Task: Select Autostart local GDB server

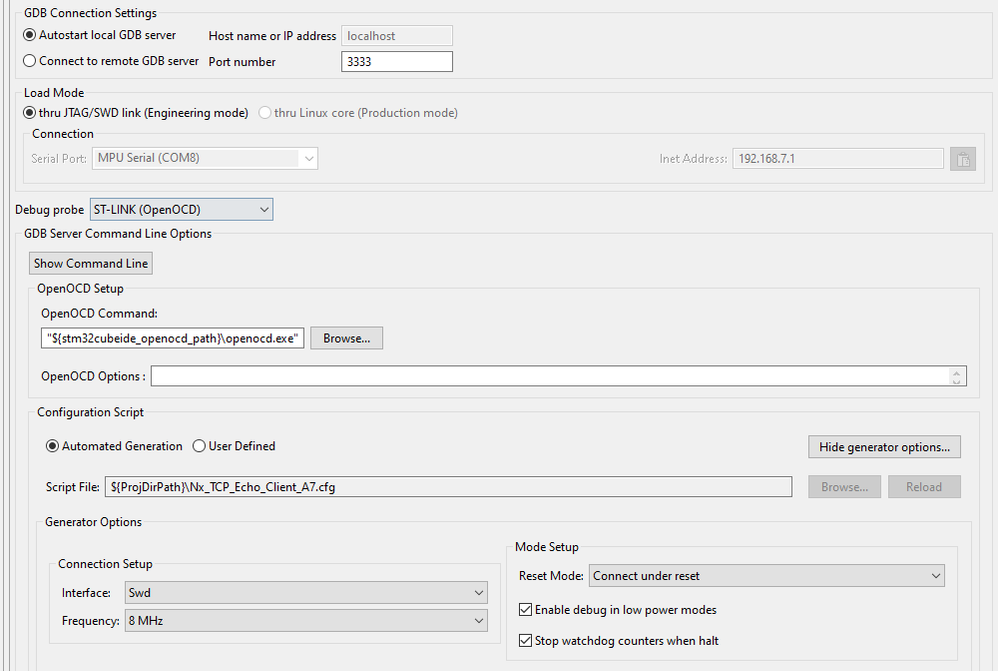Action: tap(30, 35)
